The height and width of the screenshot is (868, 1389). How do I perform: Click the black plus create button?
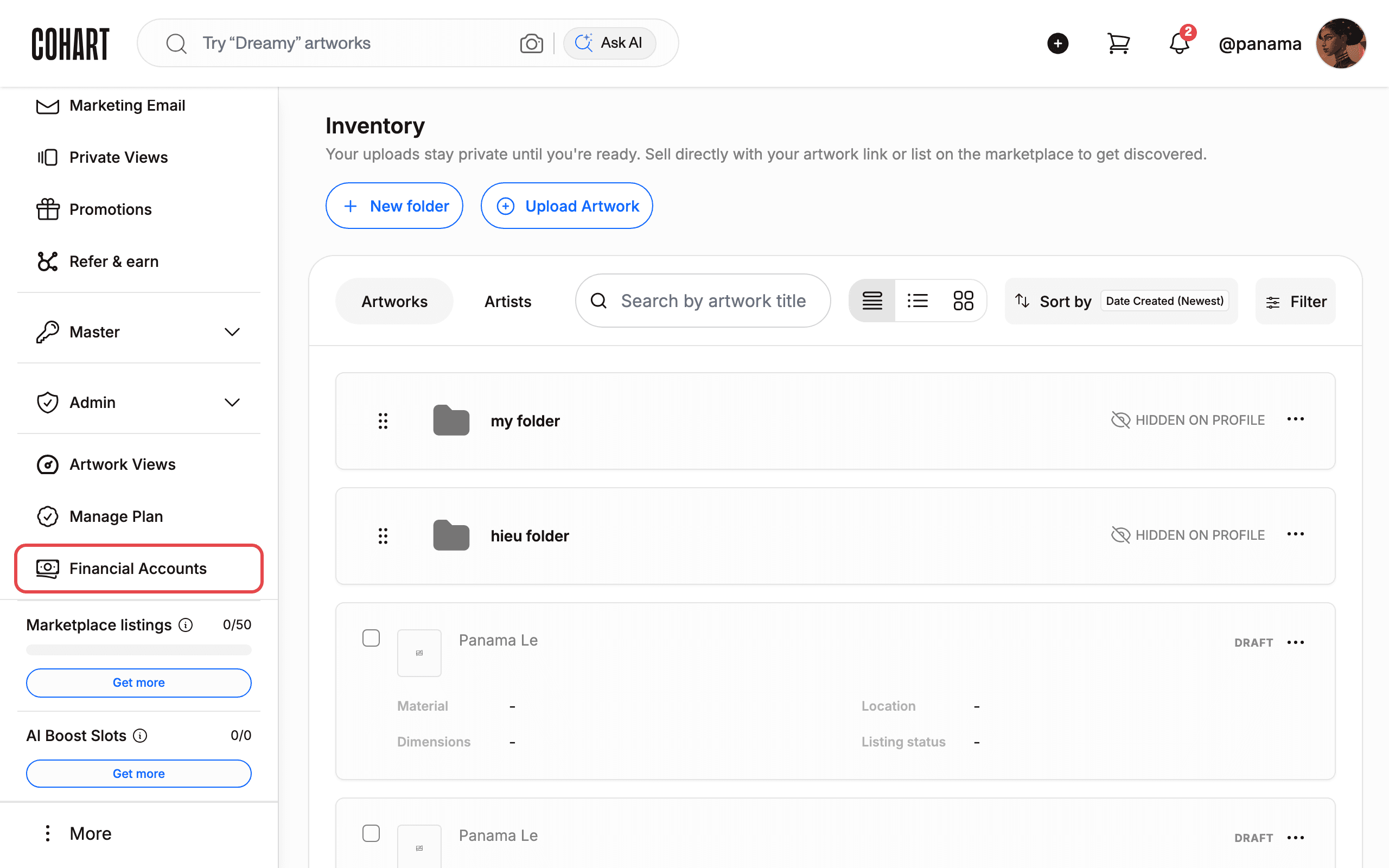[1057, 43]
